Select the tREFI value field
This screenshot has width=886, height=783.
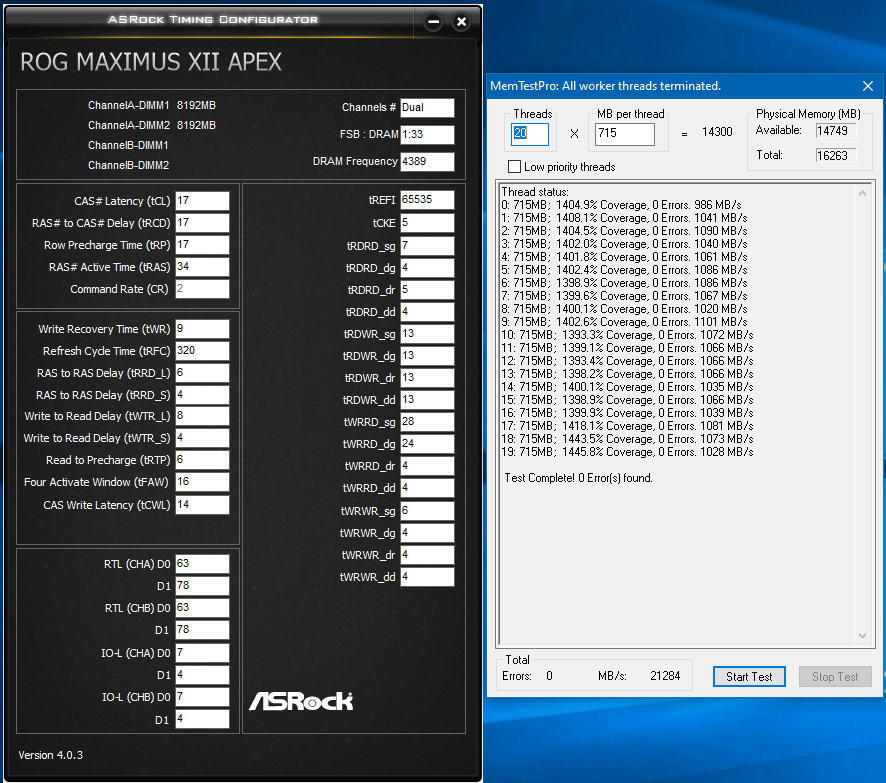click(x=427, y=200)
